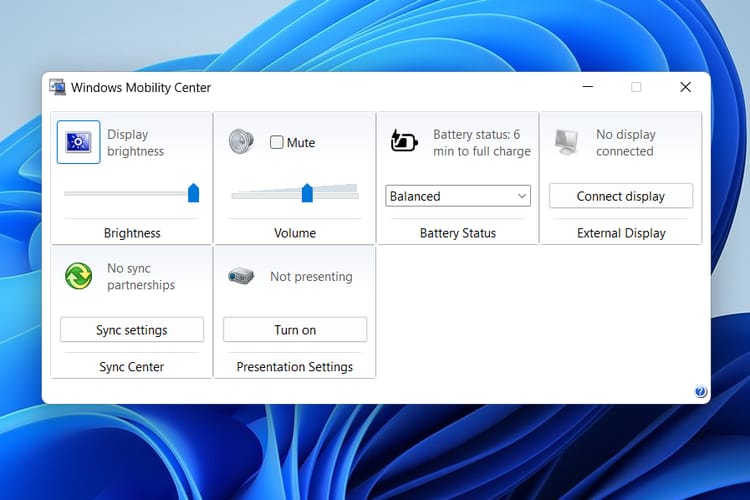This screenshot has width=750, height=500.
Task: Click the Volume speaker icon
Action: (241, 142)
